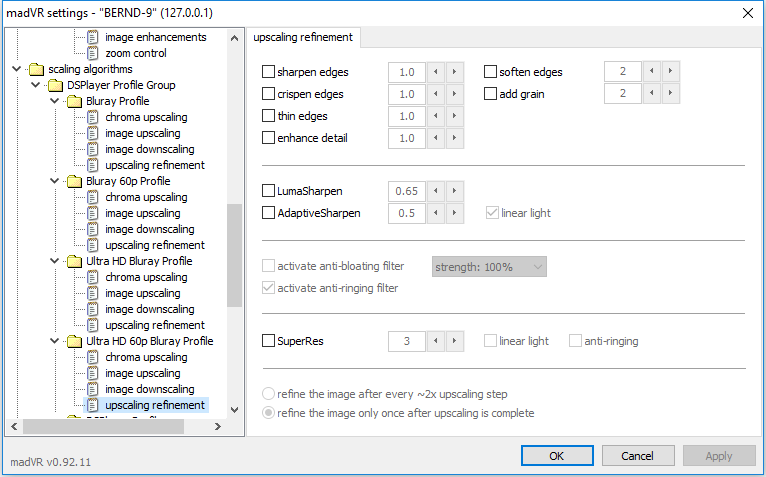Image resolution: width=766 pixels, height=477 pixels.
Task: Enable the add grain checkbox
Action: pos(490,94)
